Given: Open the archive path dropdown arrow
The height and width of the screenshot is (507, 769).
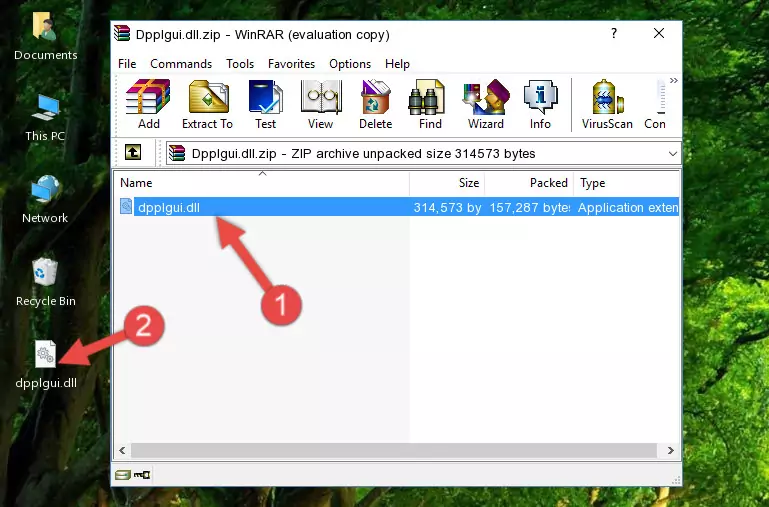Looking at the screenshot, I should pyautogui.click(x=673, y=154).
